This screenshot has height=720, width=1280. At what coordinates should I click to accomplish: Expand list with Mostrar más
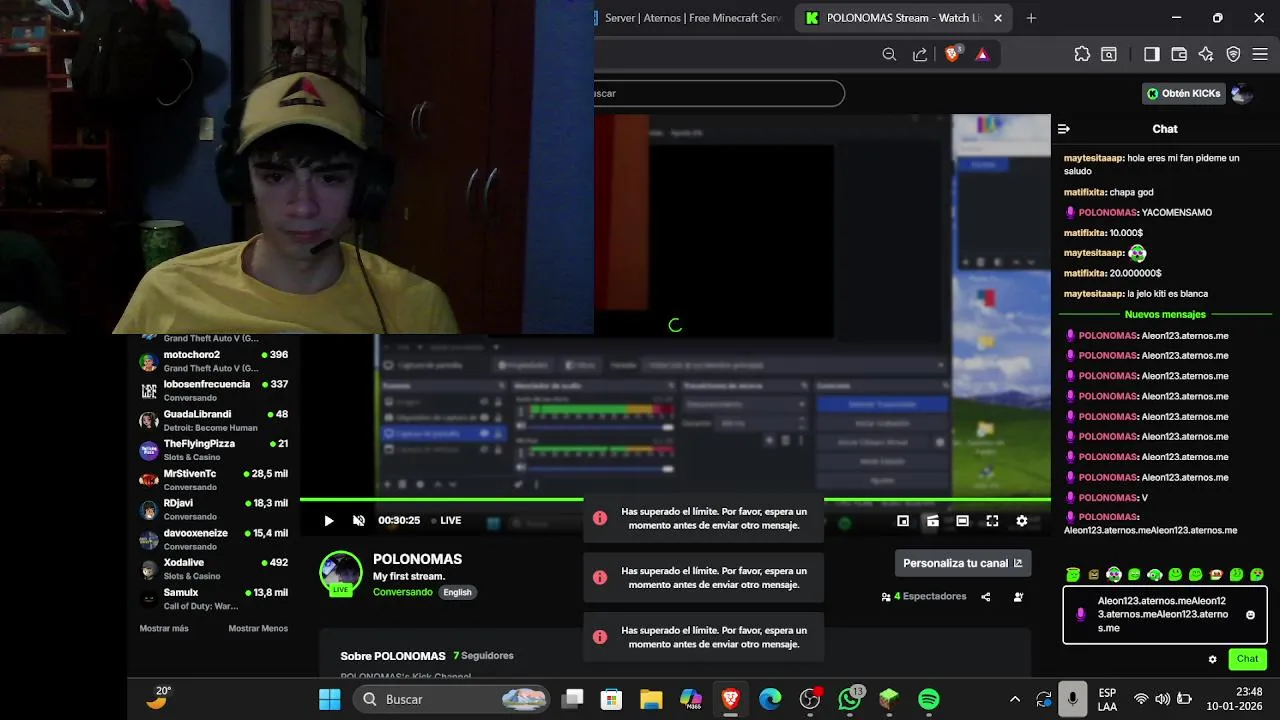pyautogui.click(x=164, y=629)
